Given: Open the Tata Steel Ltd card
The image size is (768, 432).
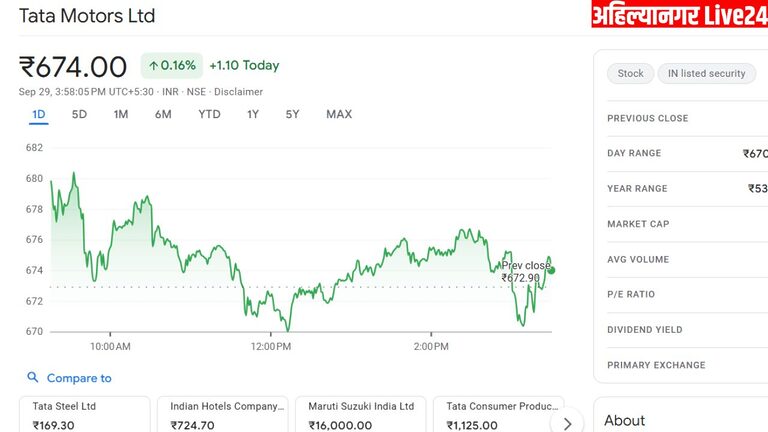Looking at the screenshot, I should point(85,415).
